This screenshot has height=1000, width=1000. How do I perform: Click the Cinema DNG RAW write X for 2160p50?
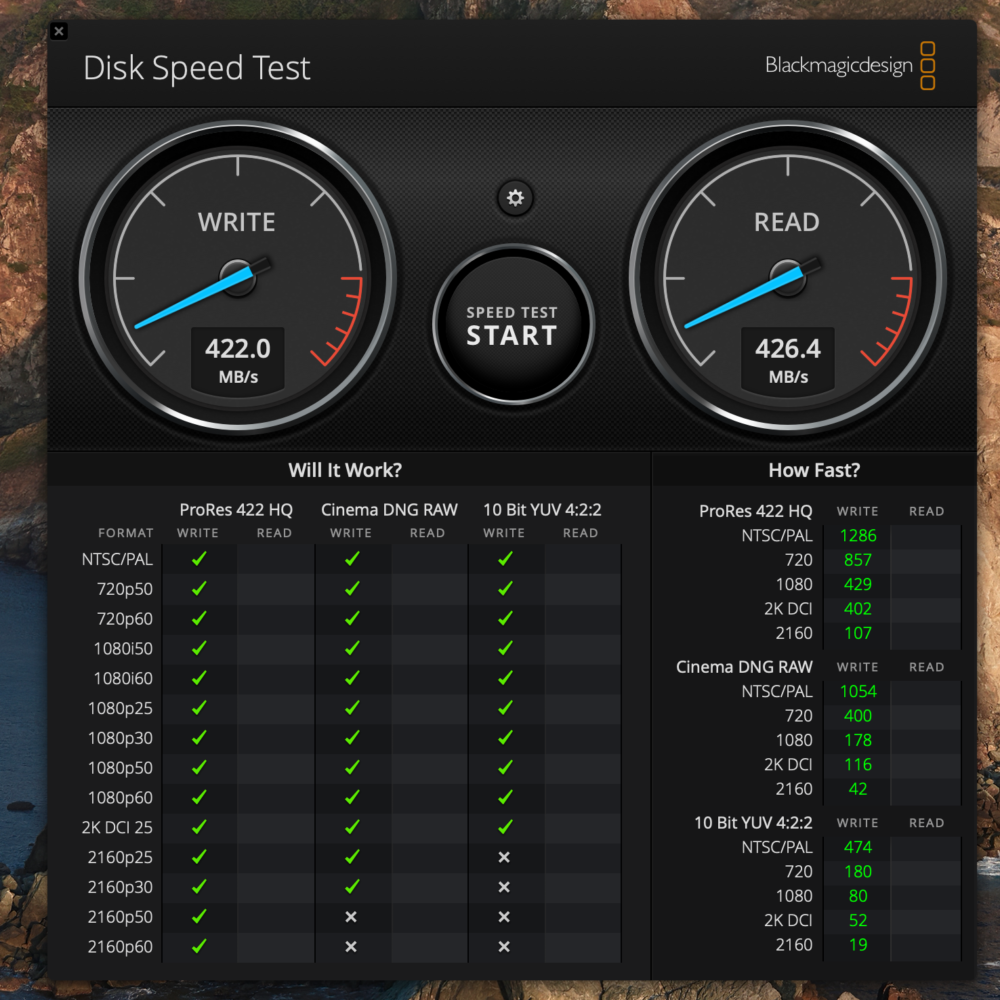coord(351,916)
